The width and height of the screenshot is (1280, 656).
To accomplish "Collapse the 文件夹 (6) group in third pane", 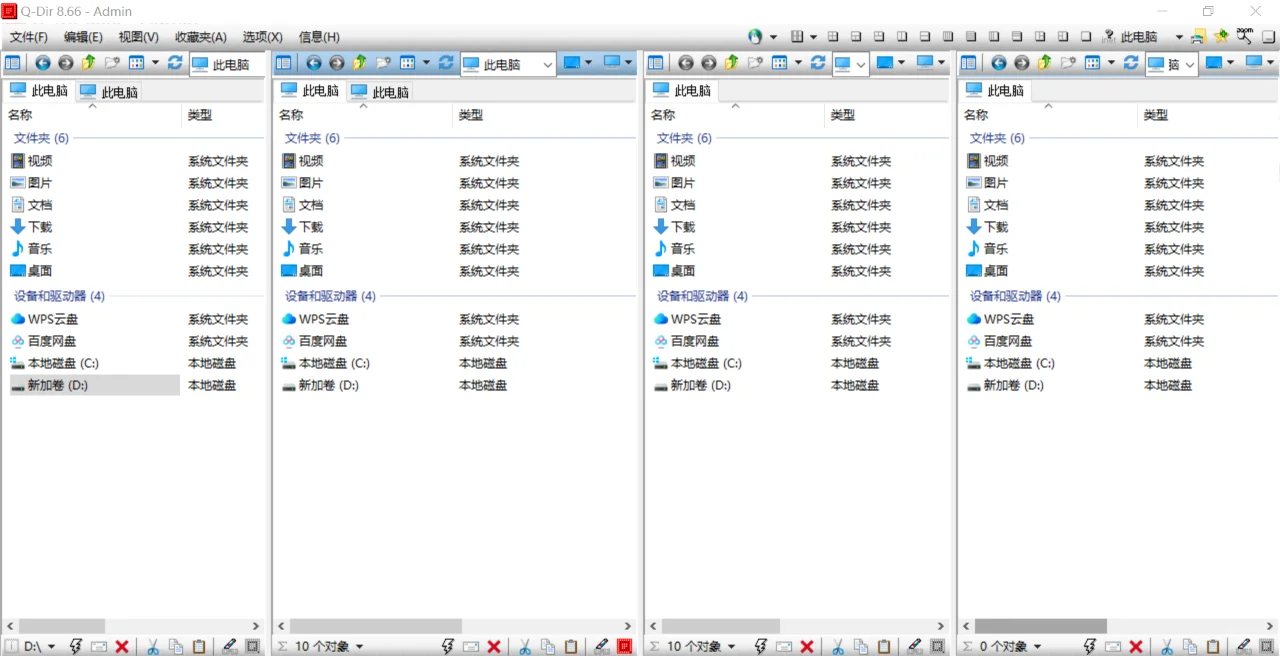I will 684,138.
